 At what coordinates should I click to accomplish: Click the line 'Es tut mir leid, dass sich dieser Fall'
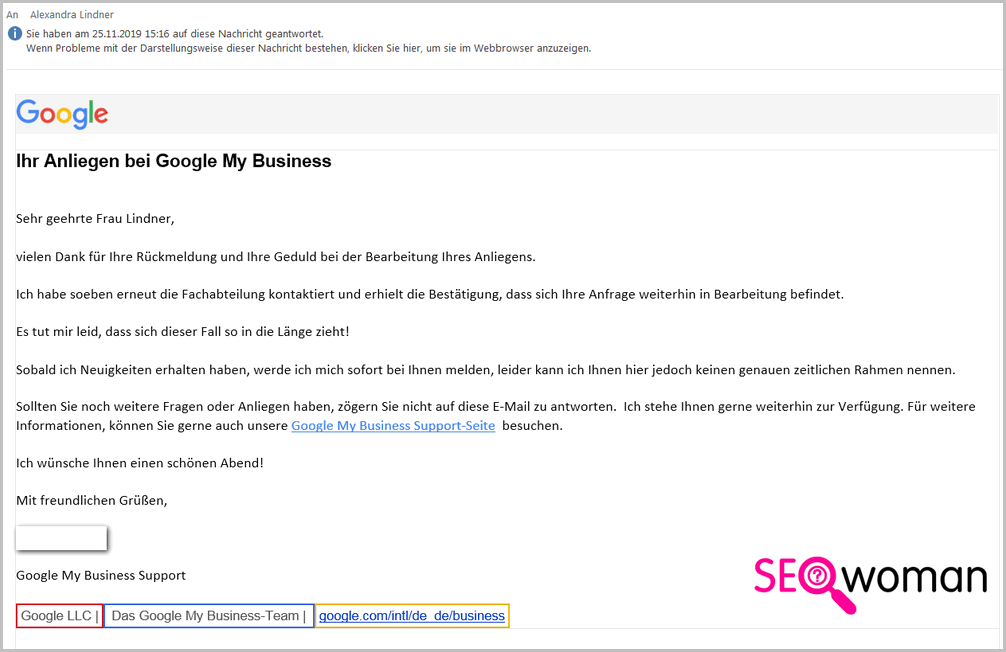pos(183,332)
